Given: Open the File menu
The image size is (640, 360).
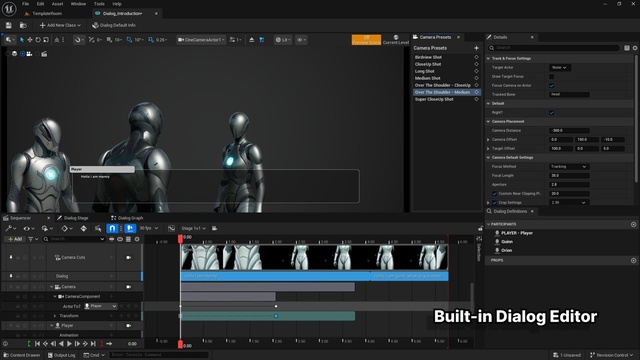Looking at the screenshot, I should click(x=25, y=4).
